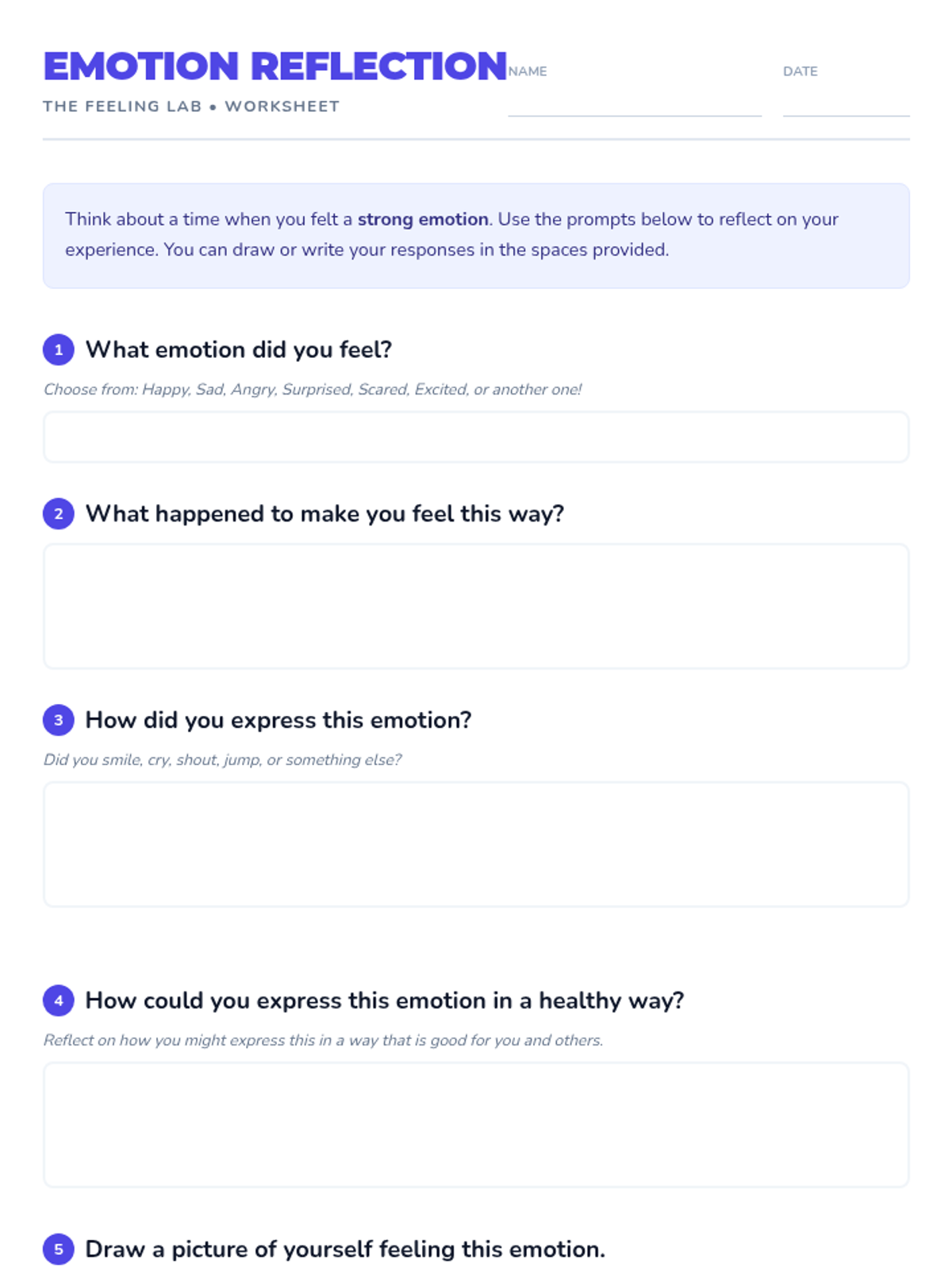Click the 'What happened' answer box
Image resolution: width=952 pixels, height=1270 pixels.
(x=476, y=606)
